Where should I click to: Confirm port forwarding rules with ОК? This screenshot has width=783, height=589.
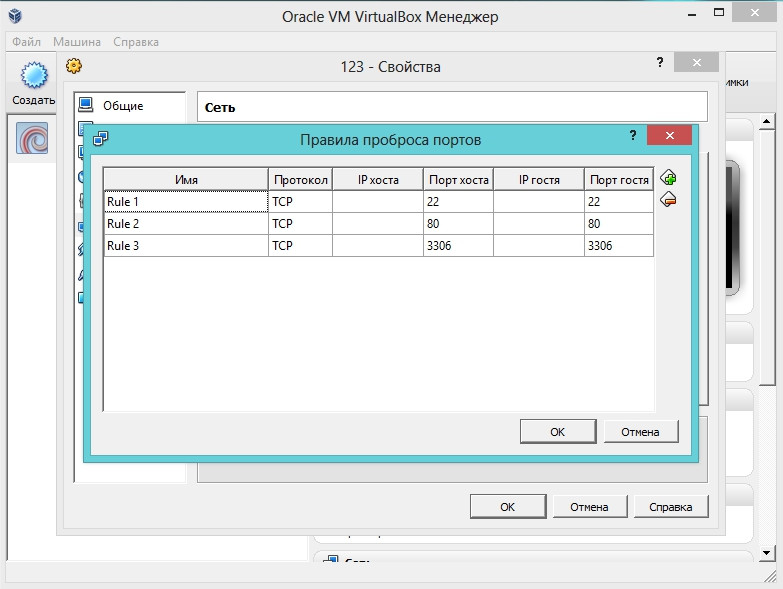tap(558, 432)
